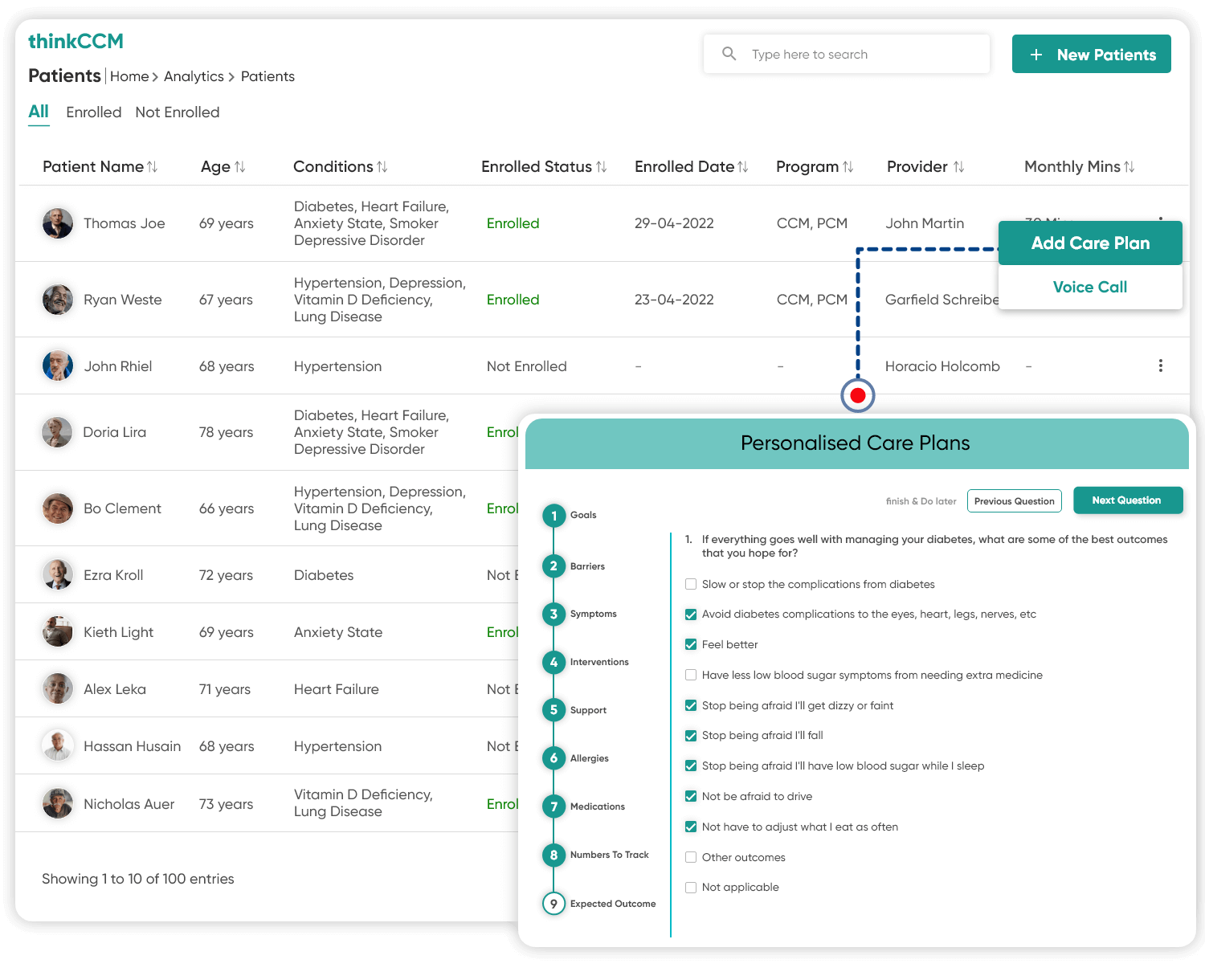Image resolution: width=1205 pixels, height=980 pixels.
Task: Check 'Slow or stop the complications from diabetes'
Action: (691, 584)
